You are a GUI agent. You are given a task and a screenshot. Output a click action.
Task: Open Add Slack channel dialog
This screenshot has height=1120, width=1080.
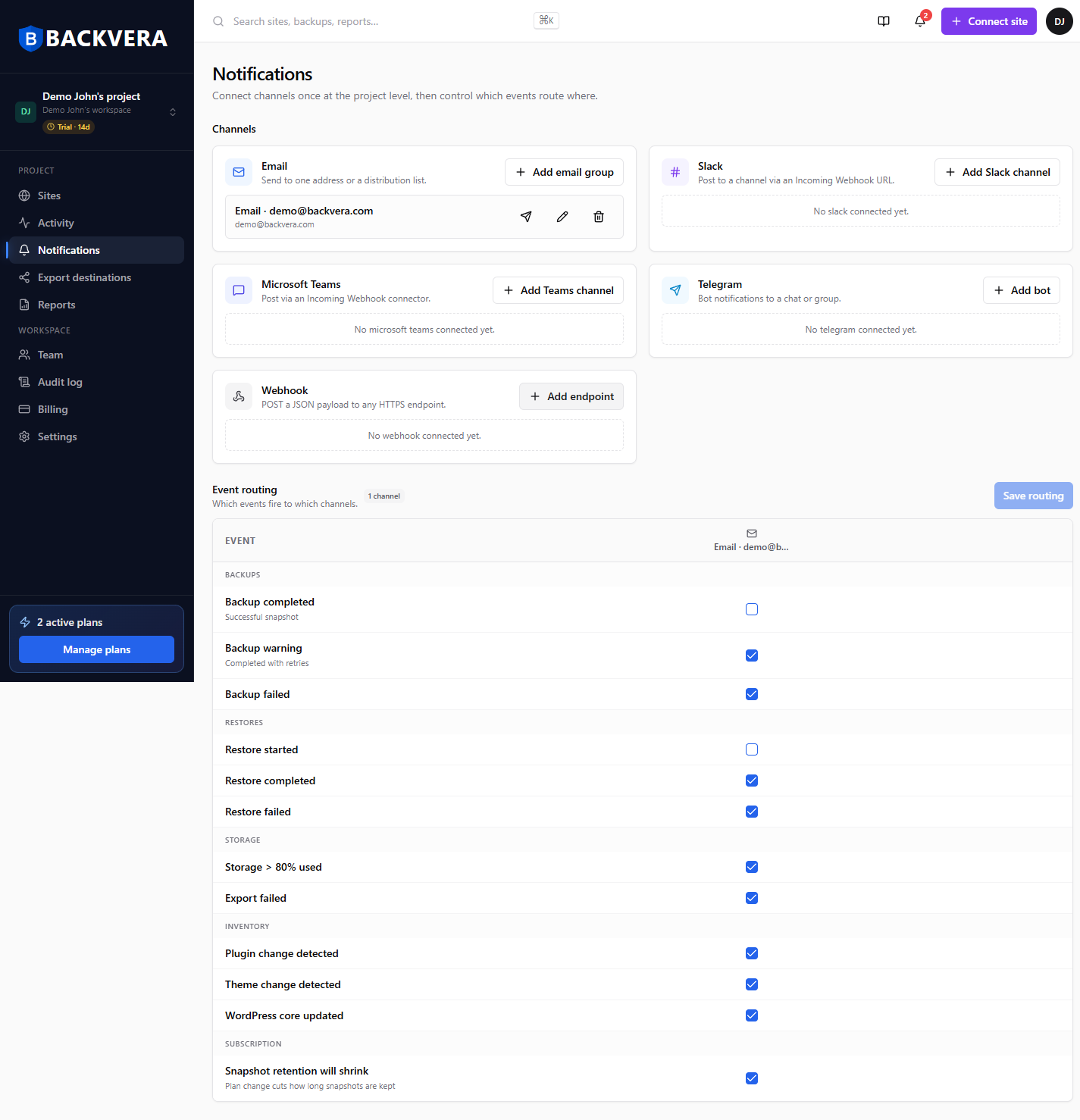point(997,172)
